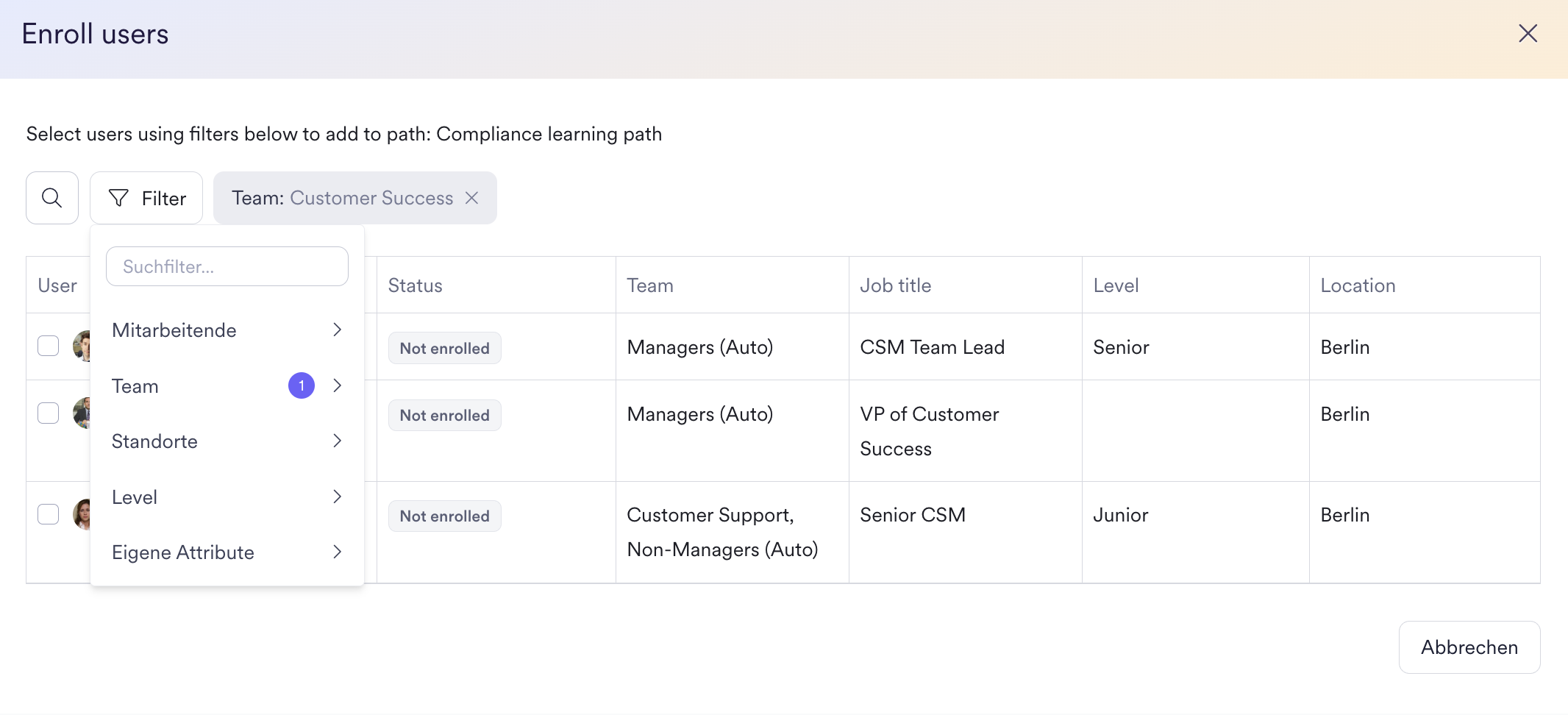The width and height of the screenshot is (1568, 715).
Task: Click avatar of the Senior CSM user
Action: point(82,514)
